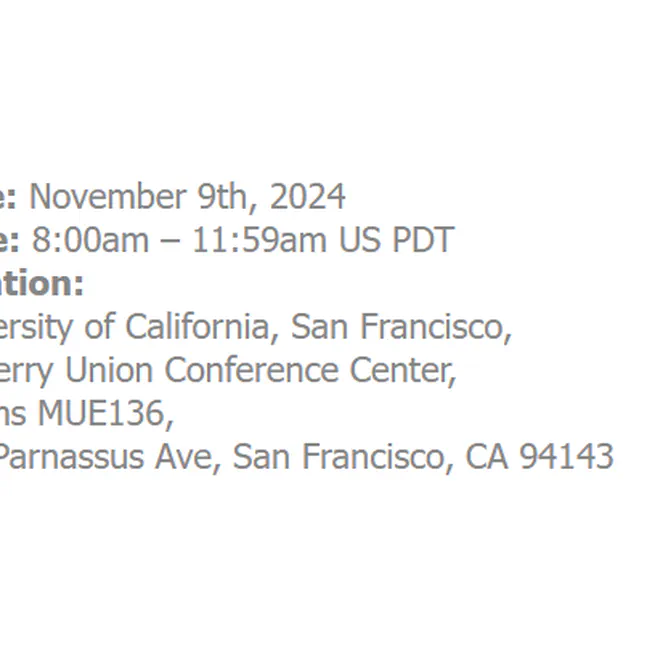This screenshot has height=655, width=655.
Task: Click the word Union
Action: [x=110, y=370]
